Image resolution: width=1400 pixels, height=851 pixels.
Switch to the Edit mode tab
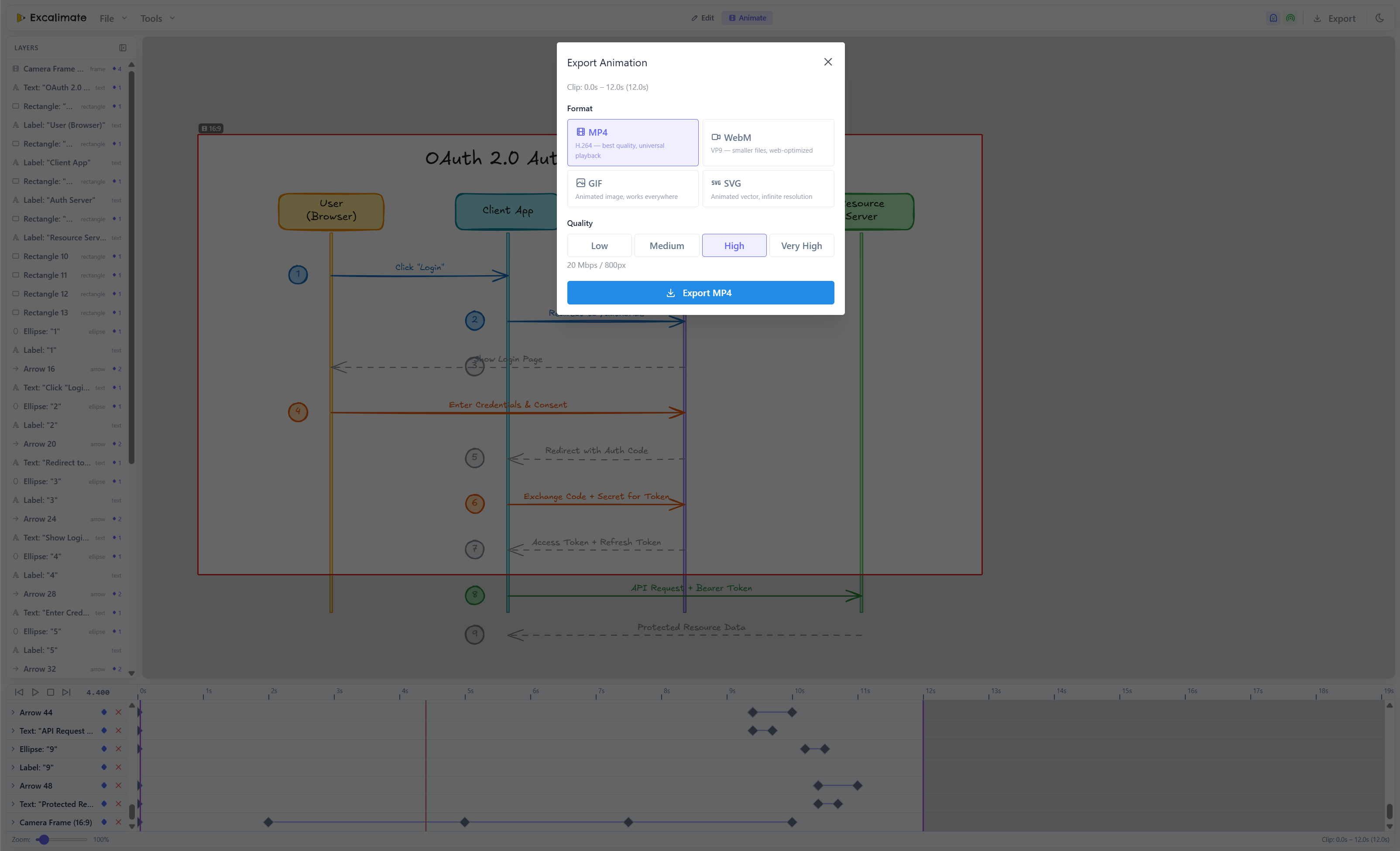pyautogui.click(x=703, y=18)
